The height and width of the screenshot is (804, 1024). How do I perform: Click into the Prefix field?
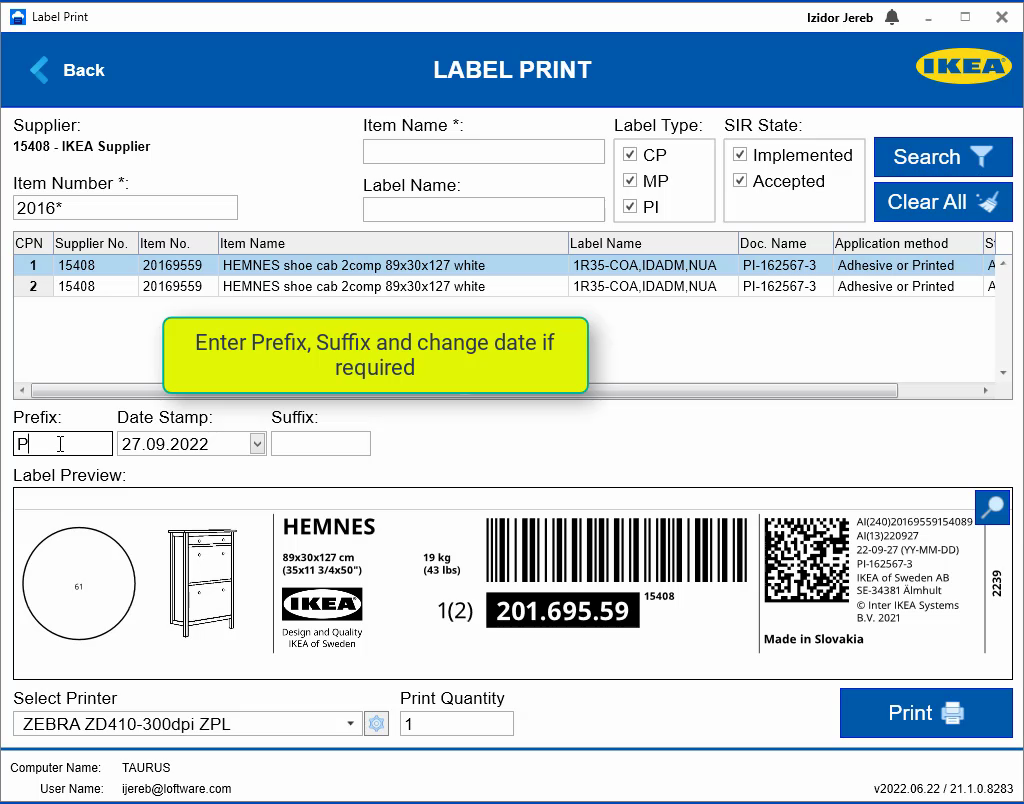point(63,444)
